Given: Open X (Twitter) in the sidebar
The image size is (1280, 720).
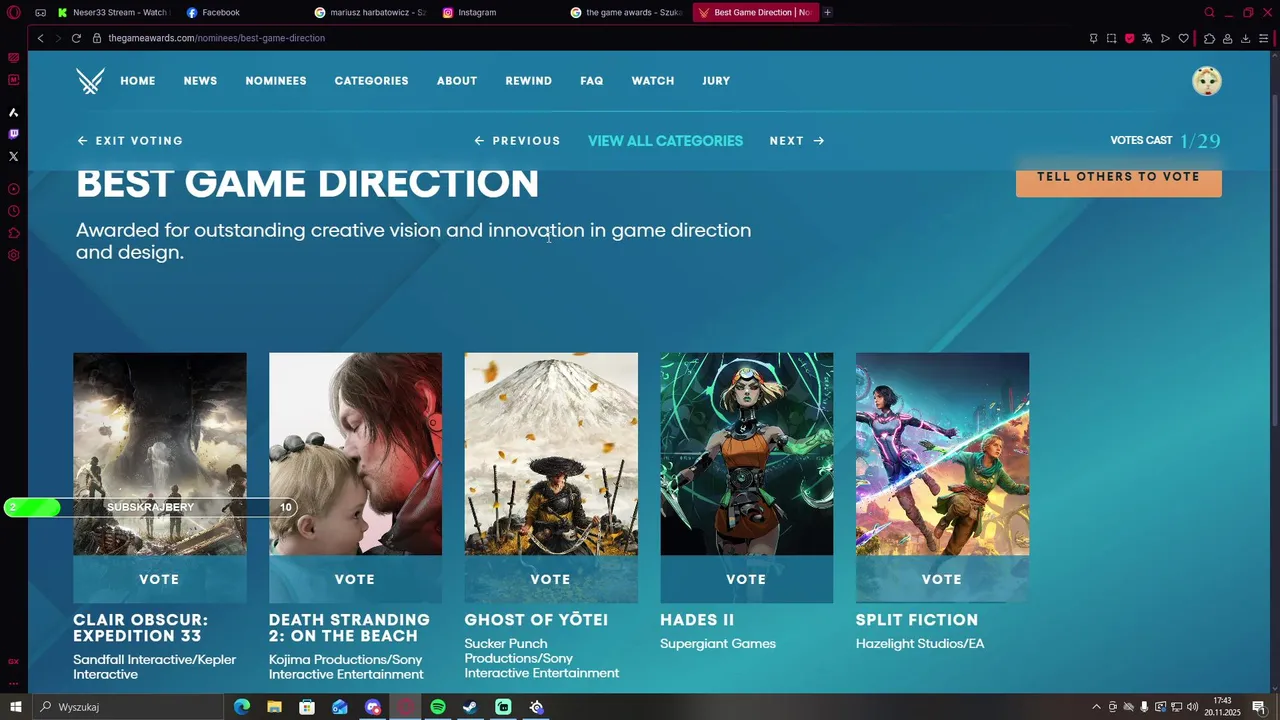Looking at the screenshot, I should pyautogui.click(x=13, y=156).
